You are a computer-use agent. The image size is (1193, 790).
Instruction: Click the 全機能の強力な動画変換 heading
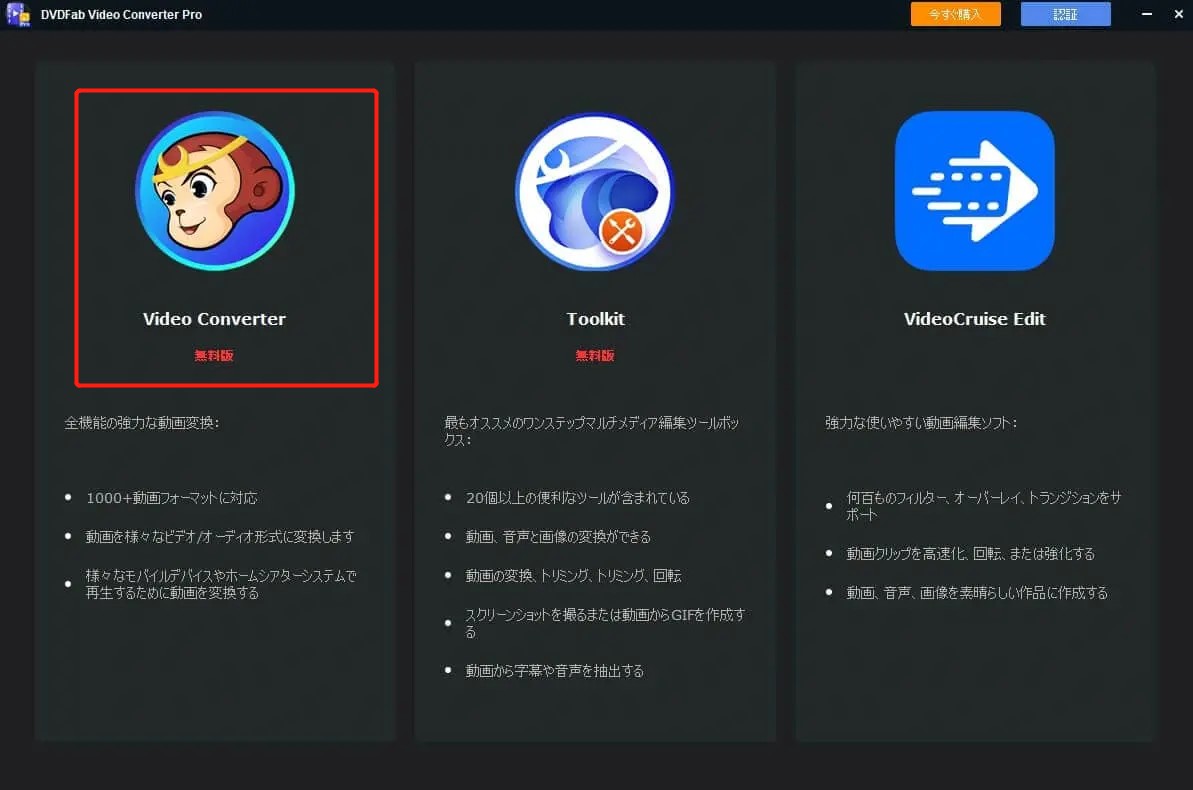pyautogui.click(x=142, y=422)
